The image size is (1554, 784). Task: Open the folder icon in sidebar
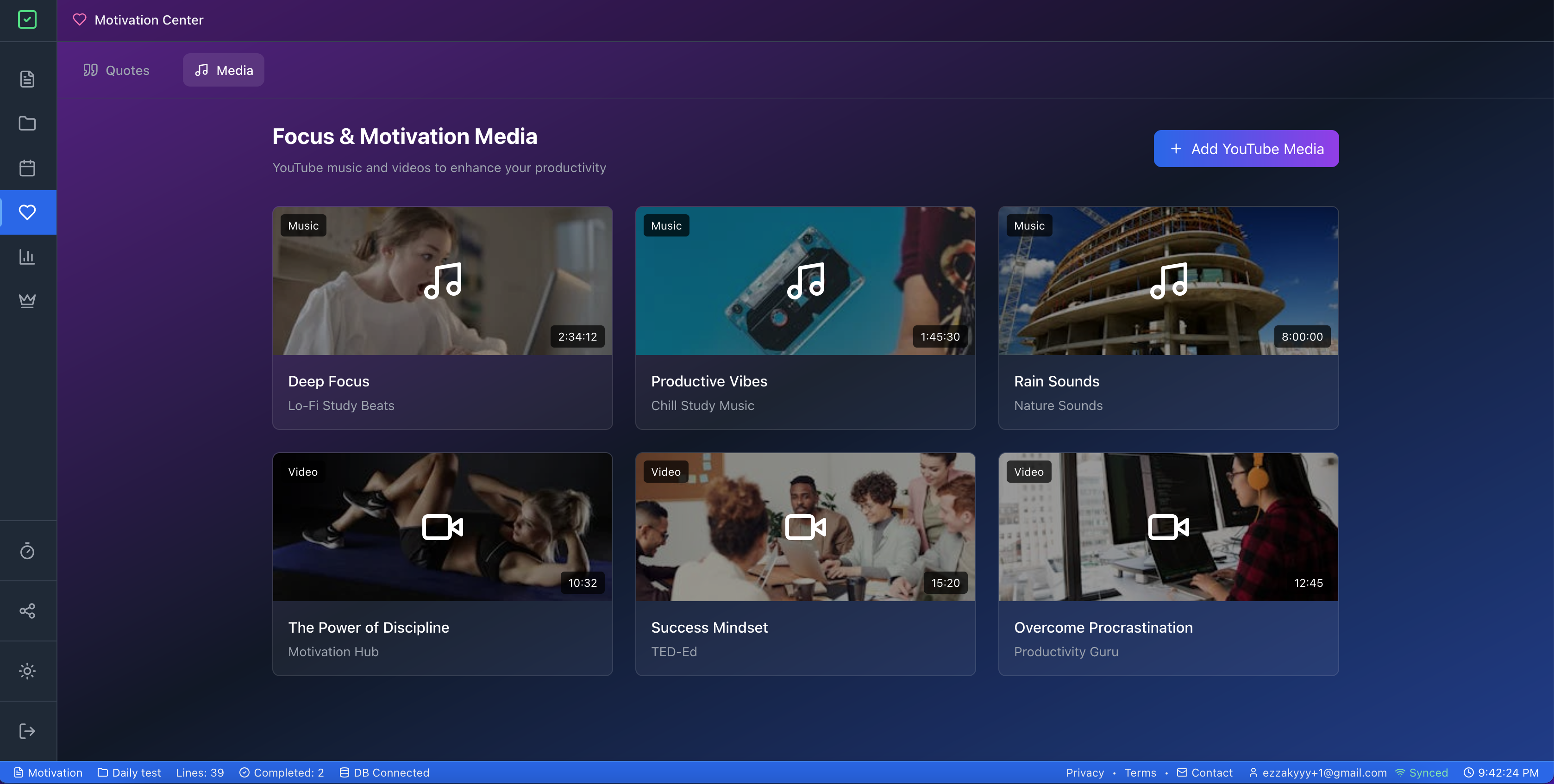(27, 124)
